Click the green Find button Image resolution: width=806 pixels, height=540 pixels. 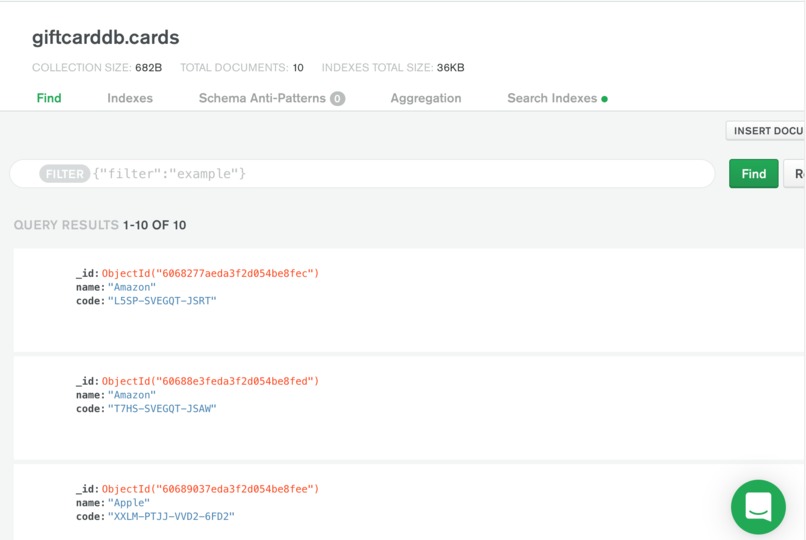(x=754, y=174)
